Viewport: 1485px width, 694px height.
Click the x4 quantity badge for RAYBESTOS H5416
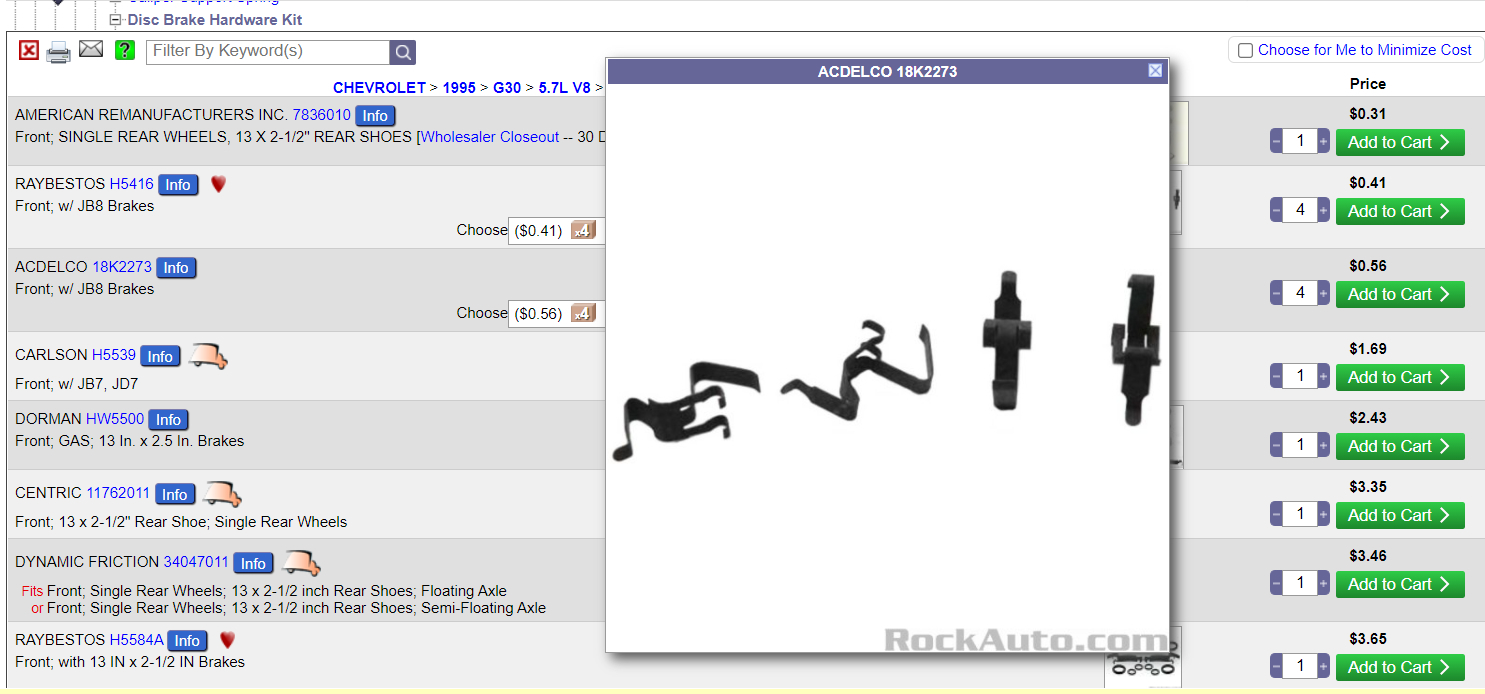[x=583, y=231]
